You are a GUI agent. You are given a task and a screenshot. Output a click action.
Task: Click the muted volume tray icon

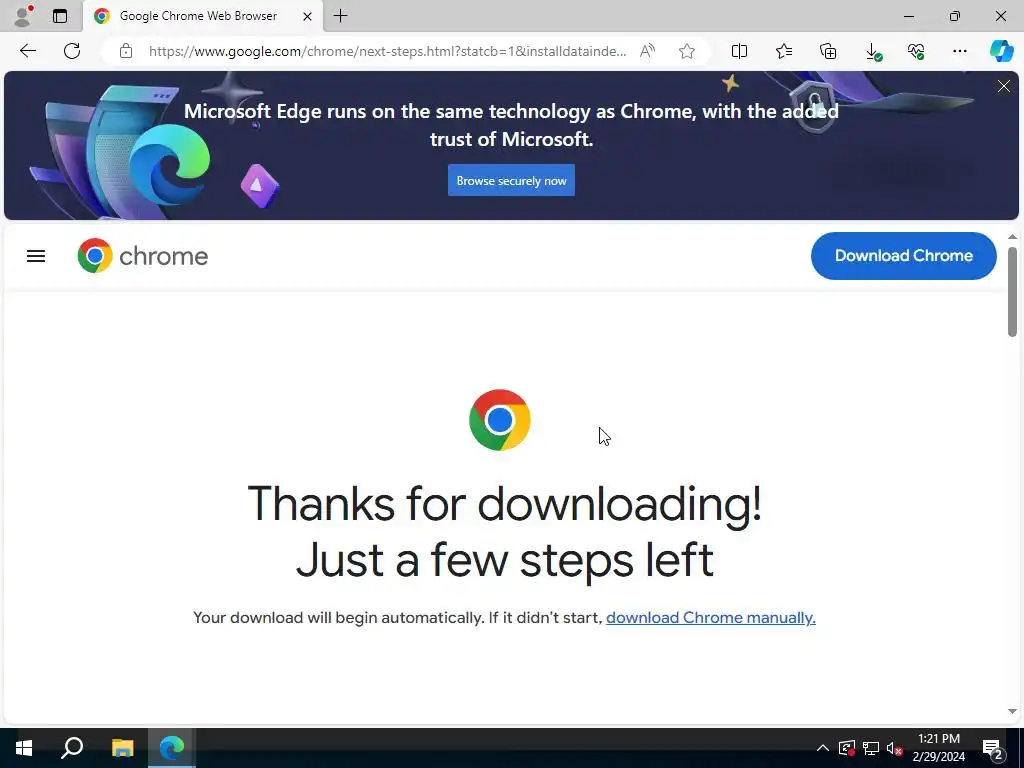click(895, 748)
